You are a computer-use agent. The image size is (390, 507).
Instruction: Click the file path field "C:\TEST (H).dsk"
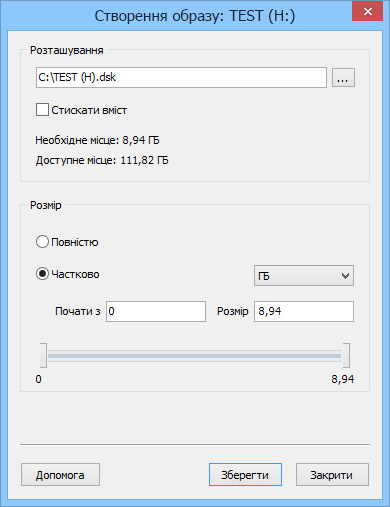click(x=181, y=78)
